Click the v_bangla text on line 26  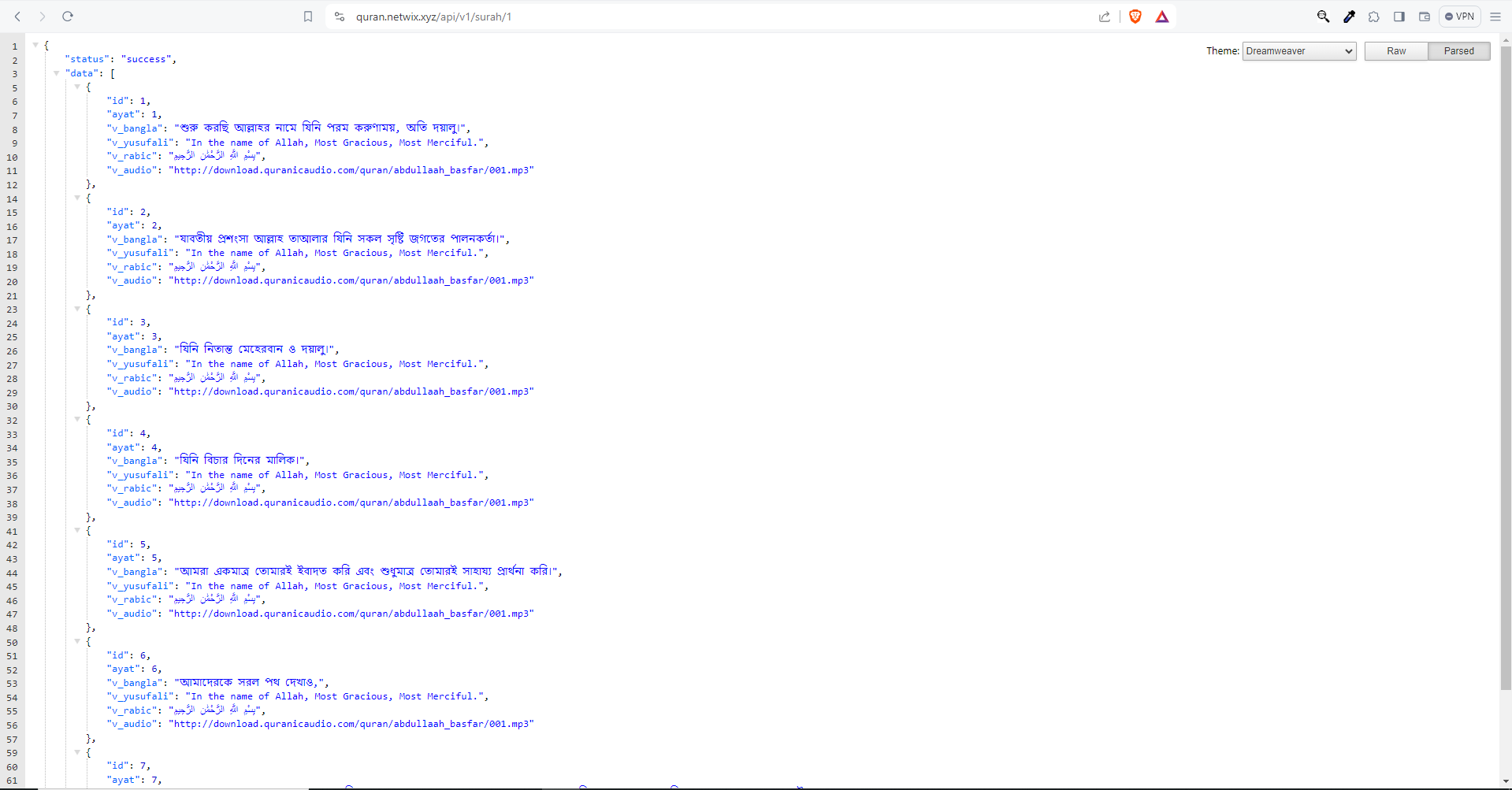pyautogui.click(x=256, y=349)
